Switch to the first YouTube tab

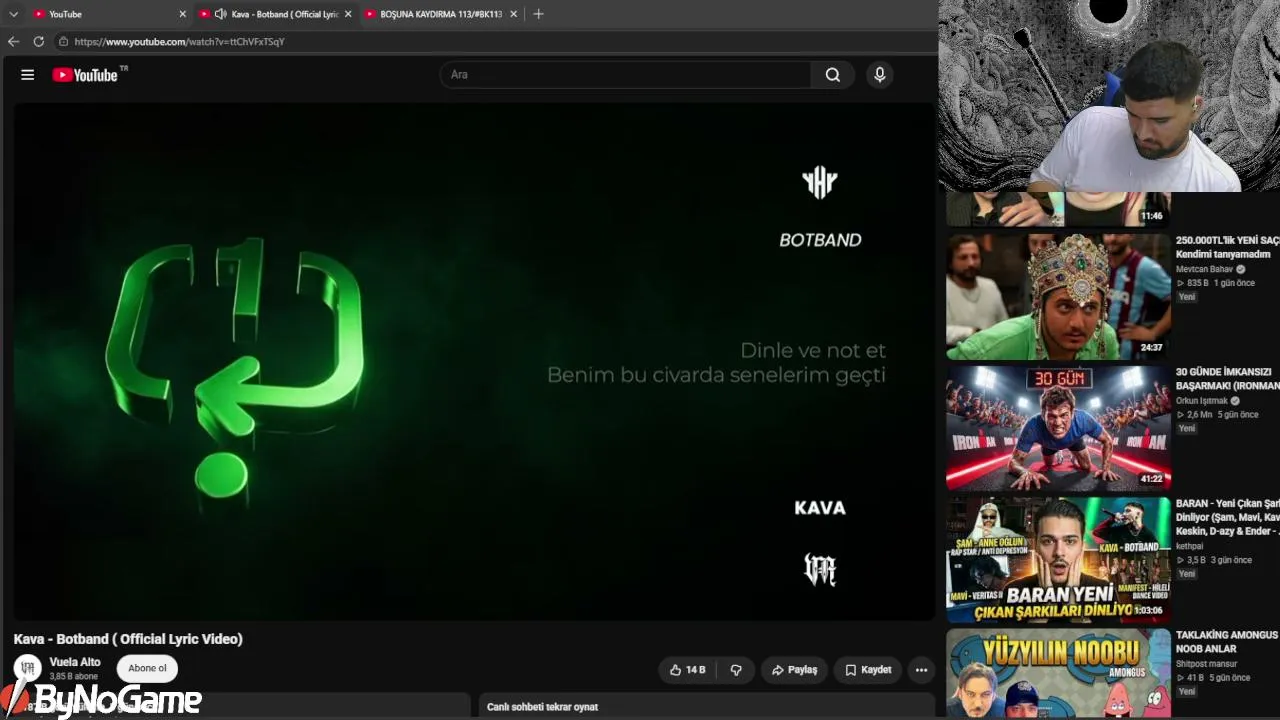point(108,14)
